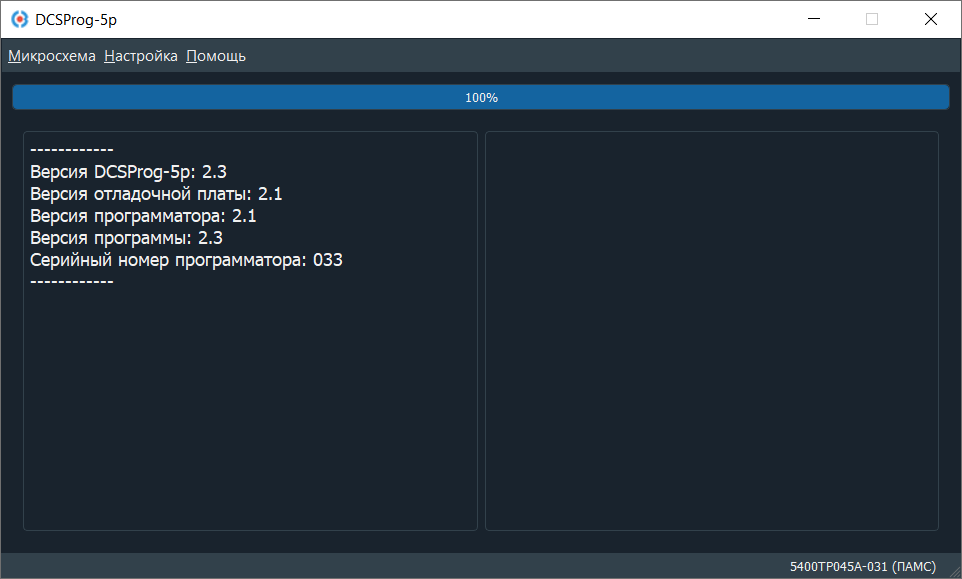The width and height of the screenshot is (962, 579).
Task: Click 'Серийный номер программатора: 033' line
Action: [x=186, y=260]
